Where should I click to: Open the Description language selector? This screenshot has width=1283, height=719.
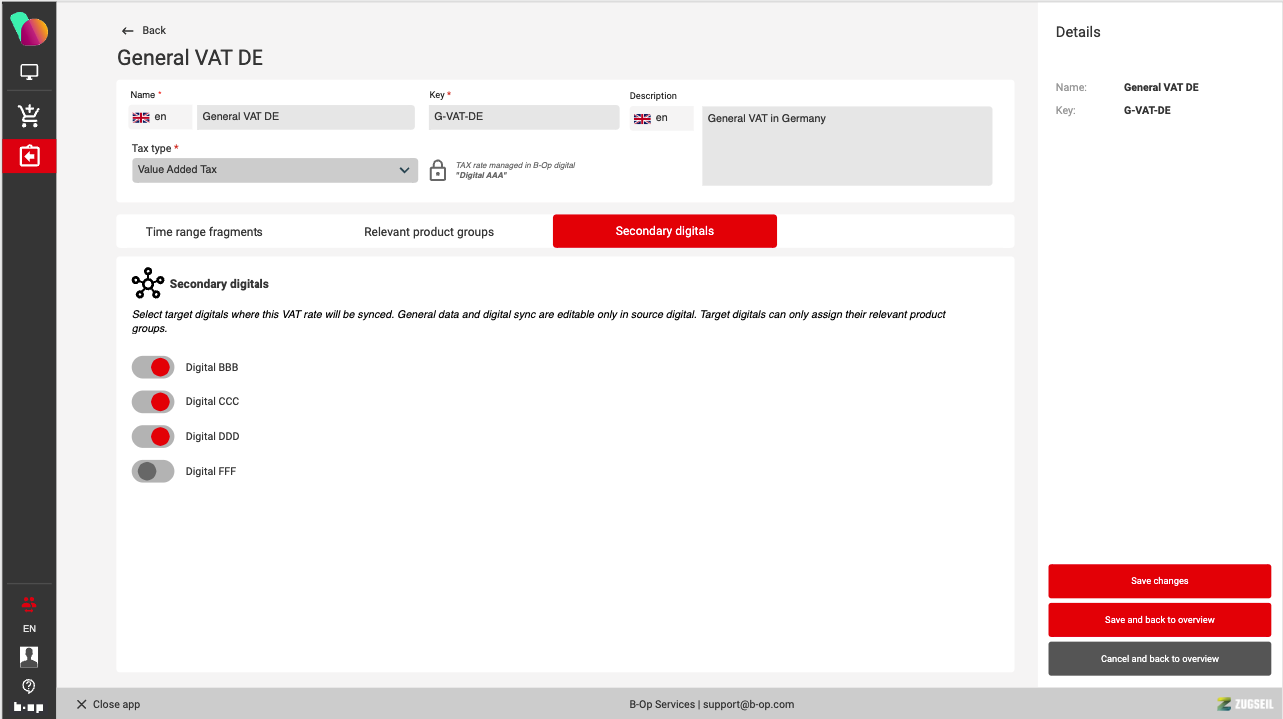[x=660, y=118]
